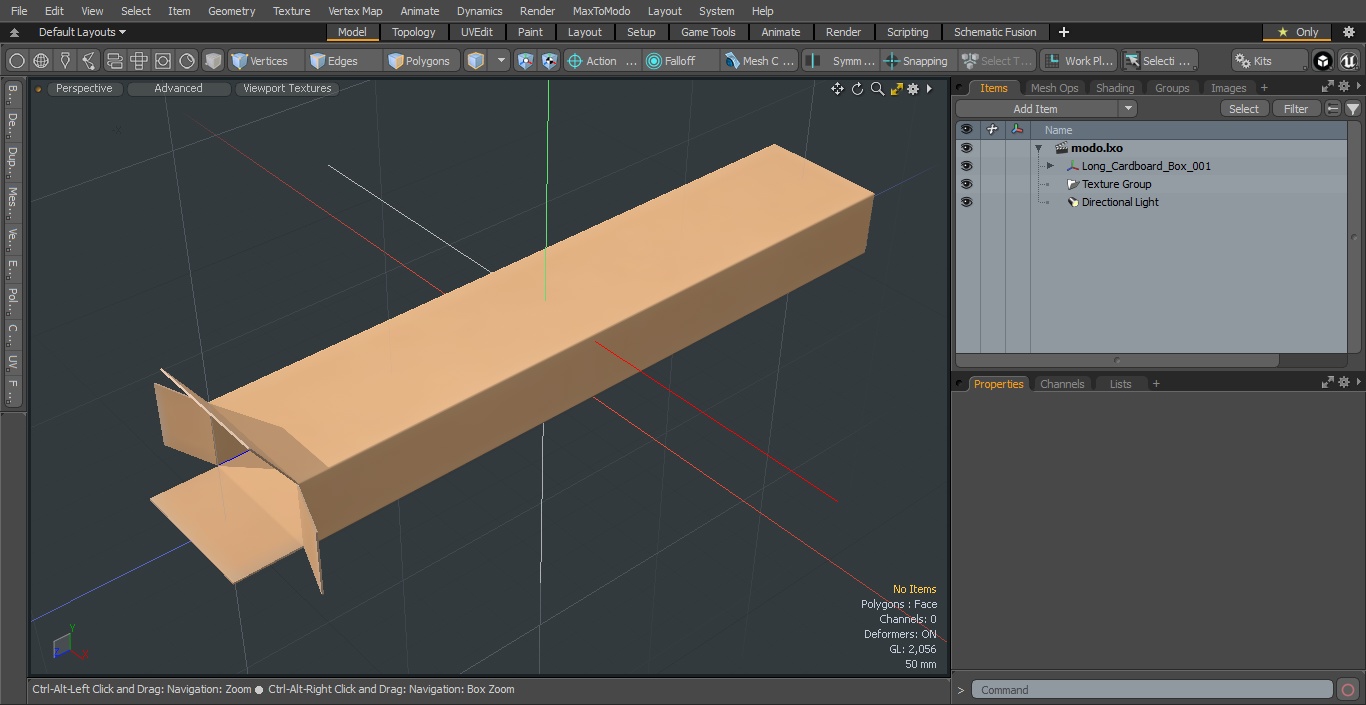Add a new tab beside Lists
The image size is (1366, 705).
pyautogui.click(x=1156, y=384)
